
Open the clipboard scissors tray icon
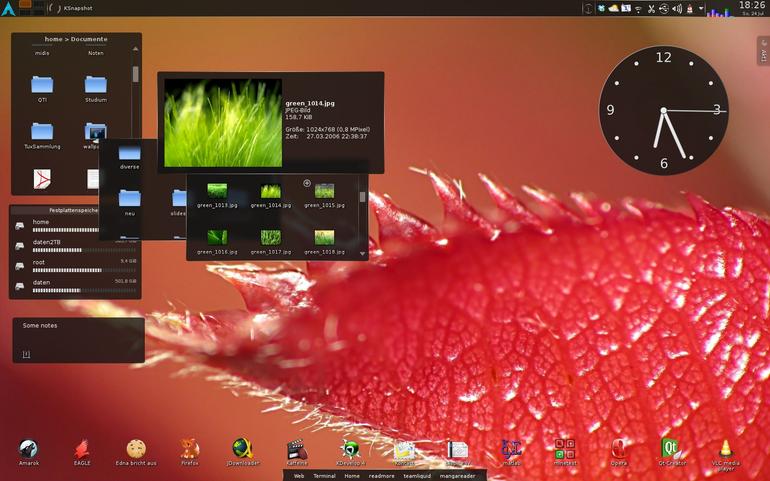click(x=651, y=9)
